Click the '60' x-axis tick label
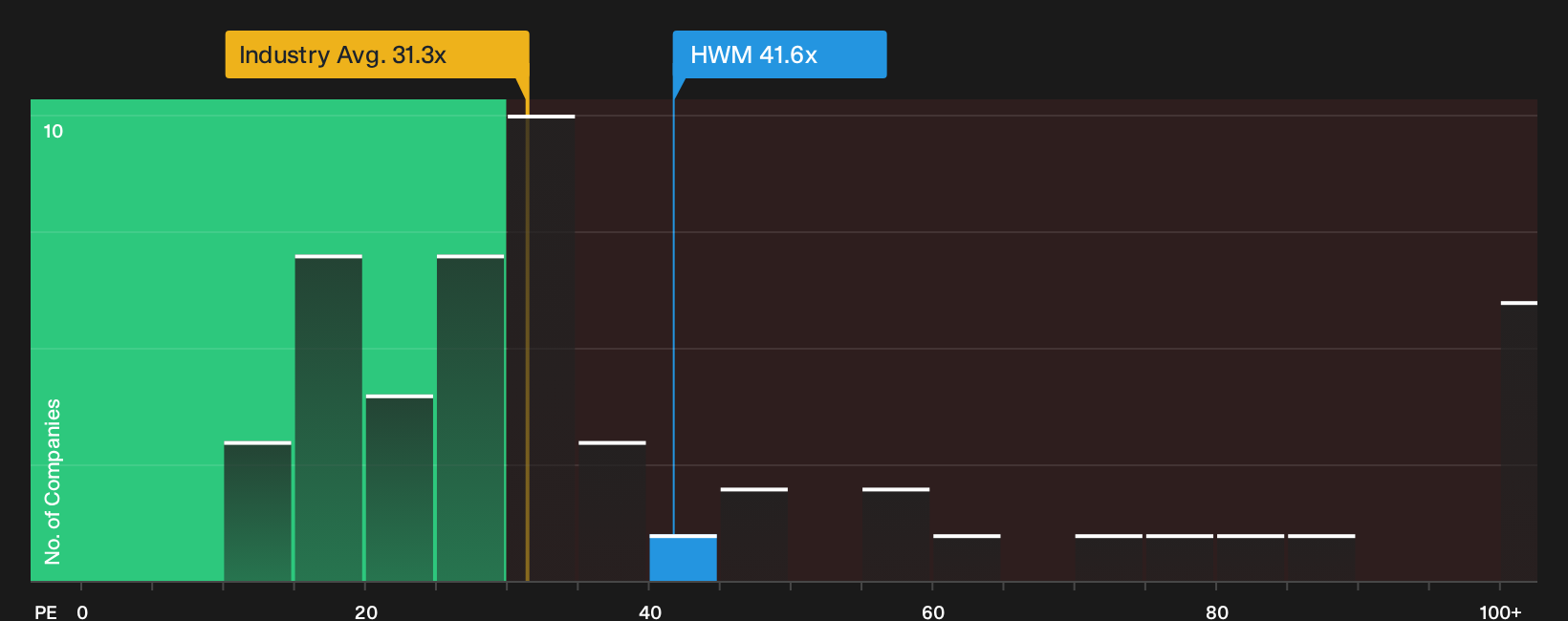The height and width of the screenshot is (621, 1568). click(933, 612)
